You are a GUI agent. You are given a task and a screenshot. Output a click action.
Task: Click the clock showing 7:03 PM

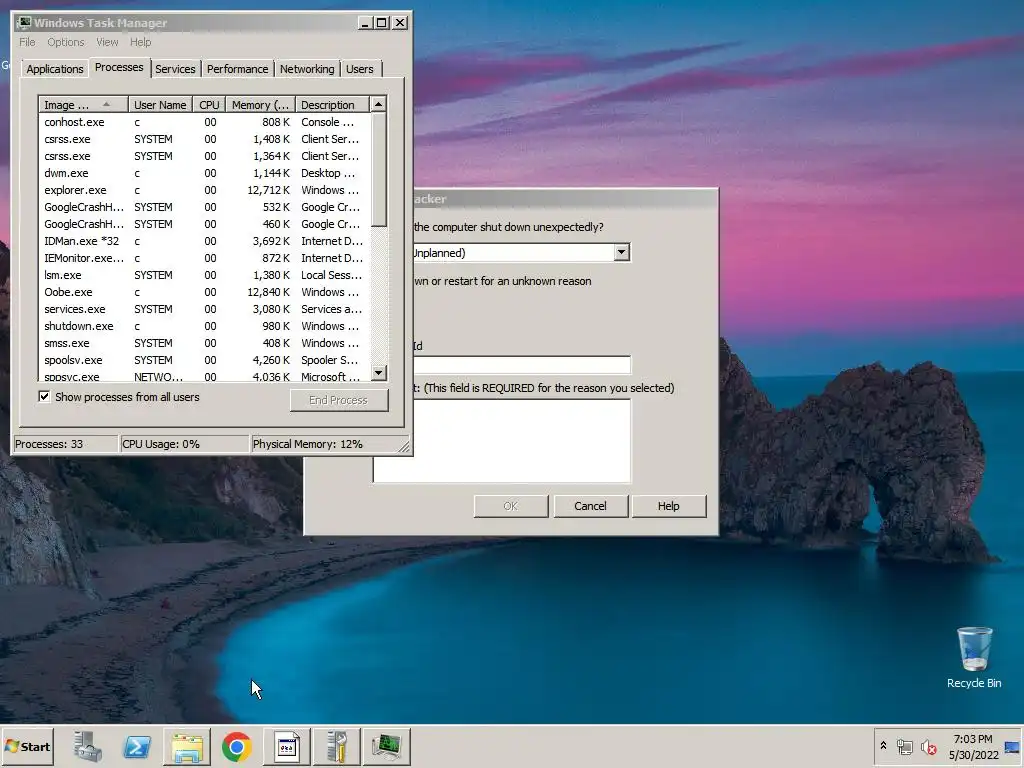(972, 739)
